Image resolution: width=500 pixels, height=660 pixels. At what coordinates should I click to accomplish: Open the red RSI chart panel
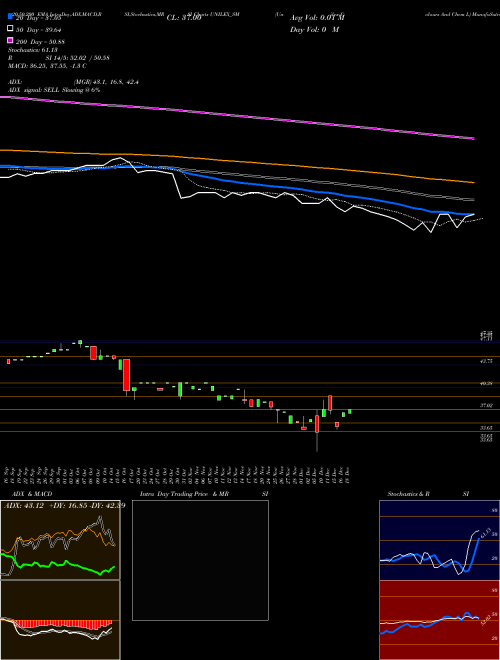pos(439,620)
